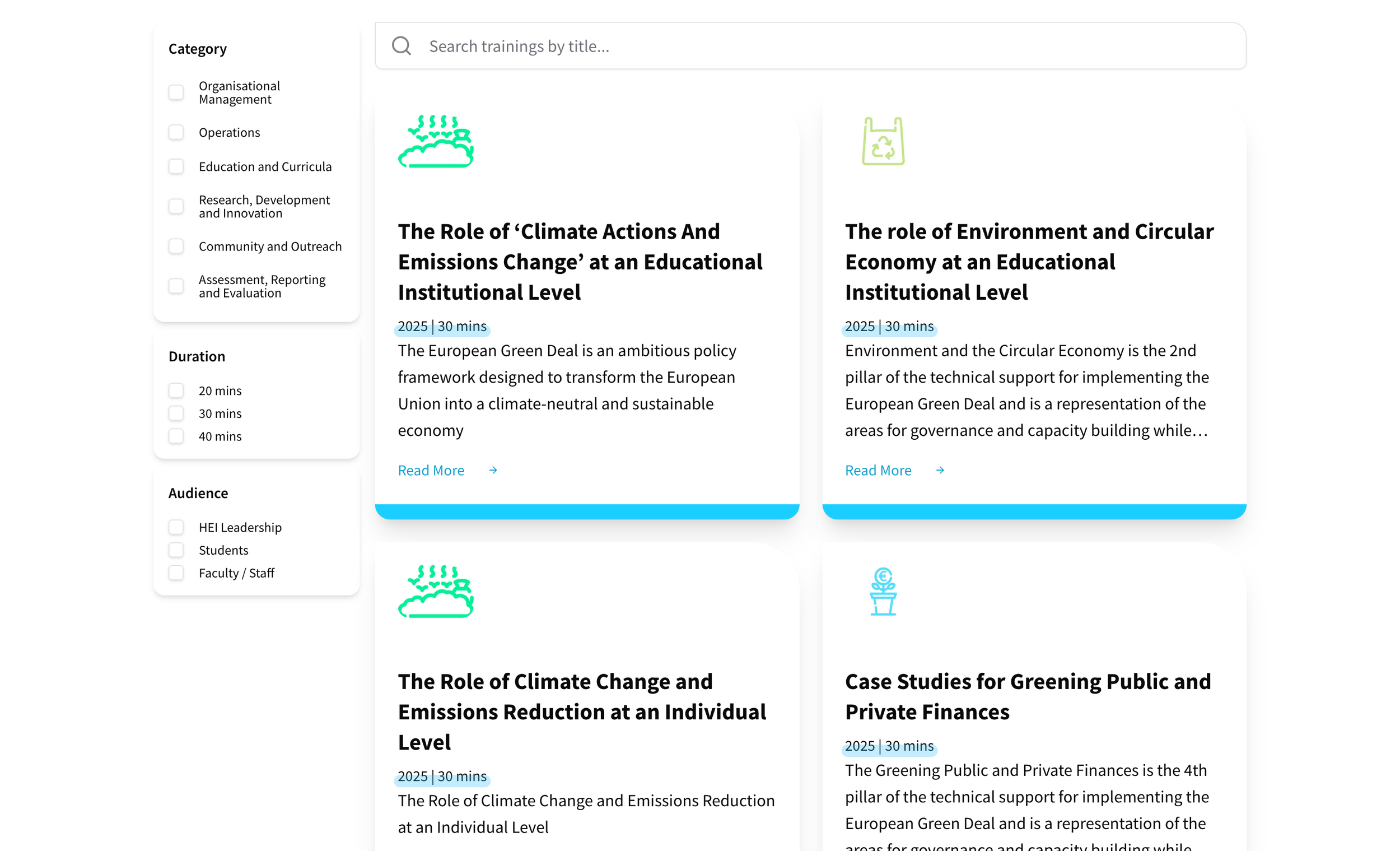
Task: Enable the Students audience checkbox
Action: pyautogui.click(x=176, y=550)
